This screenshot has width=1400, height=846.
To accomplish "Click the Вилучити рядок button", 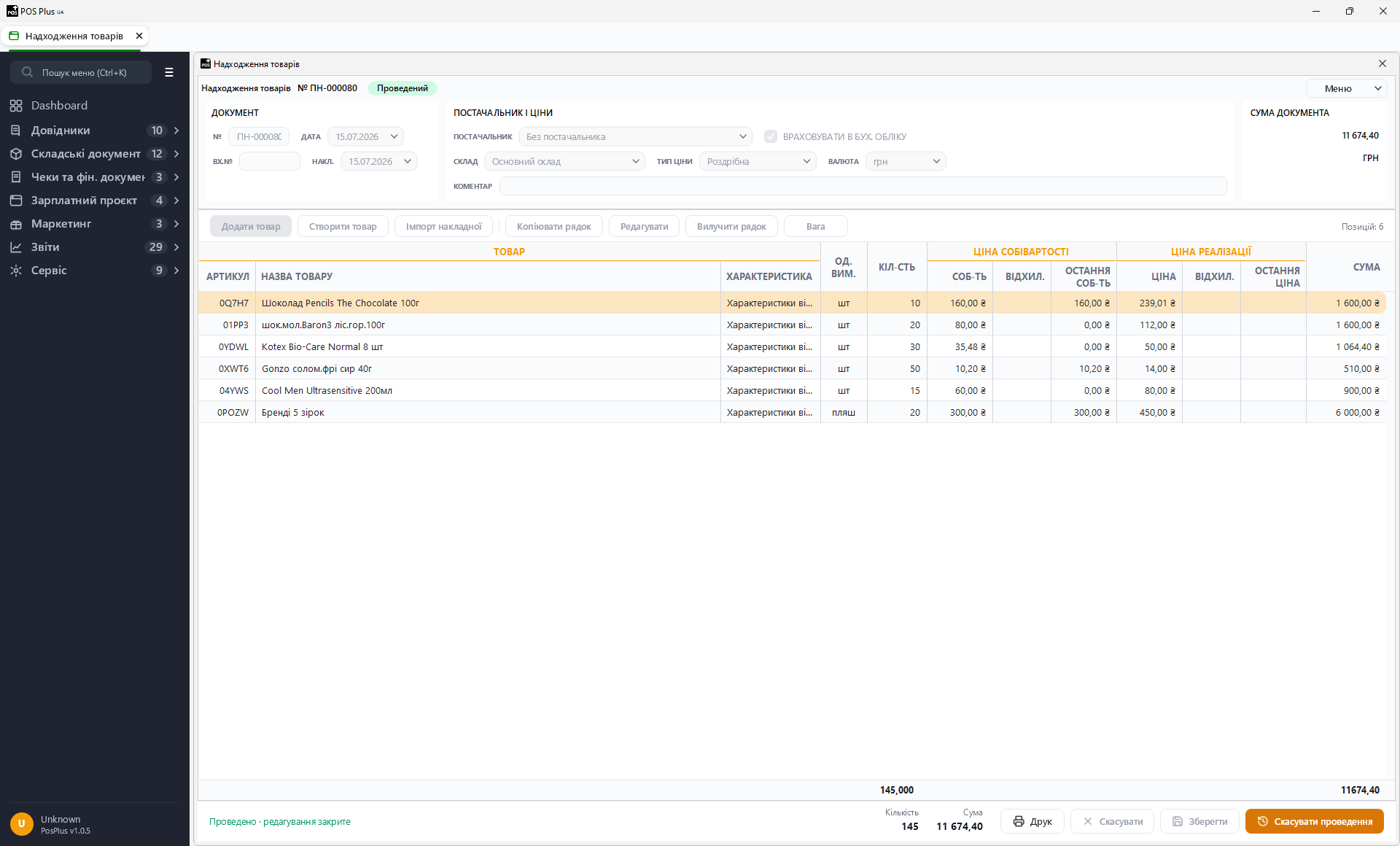I will [x=731, y=226].
